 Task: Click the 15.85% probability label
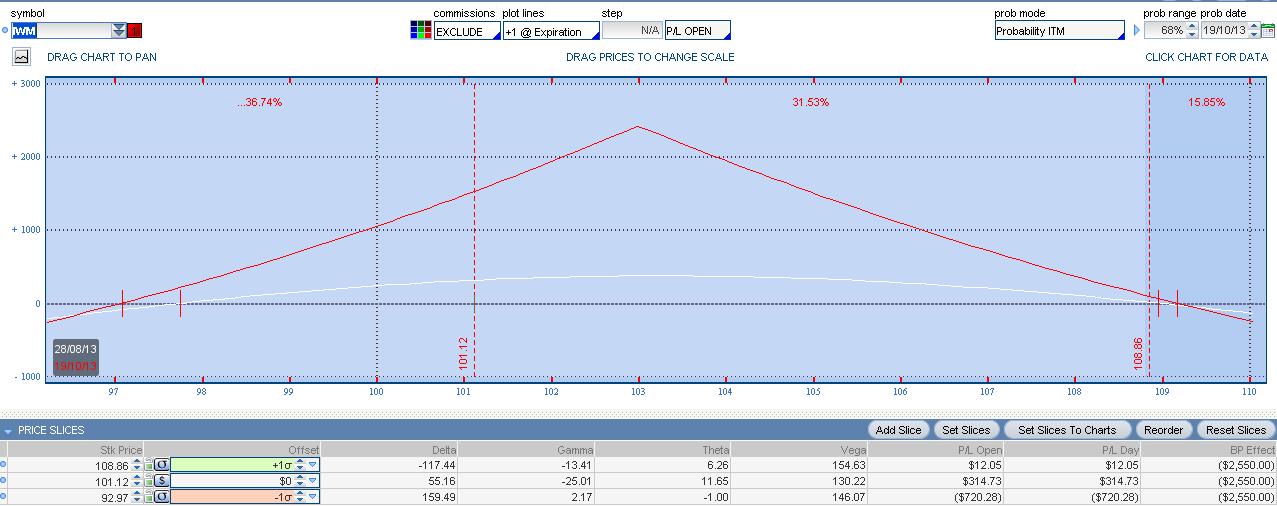(1206, 102)
